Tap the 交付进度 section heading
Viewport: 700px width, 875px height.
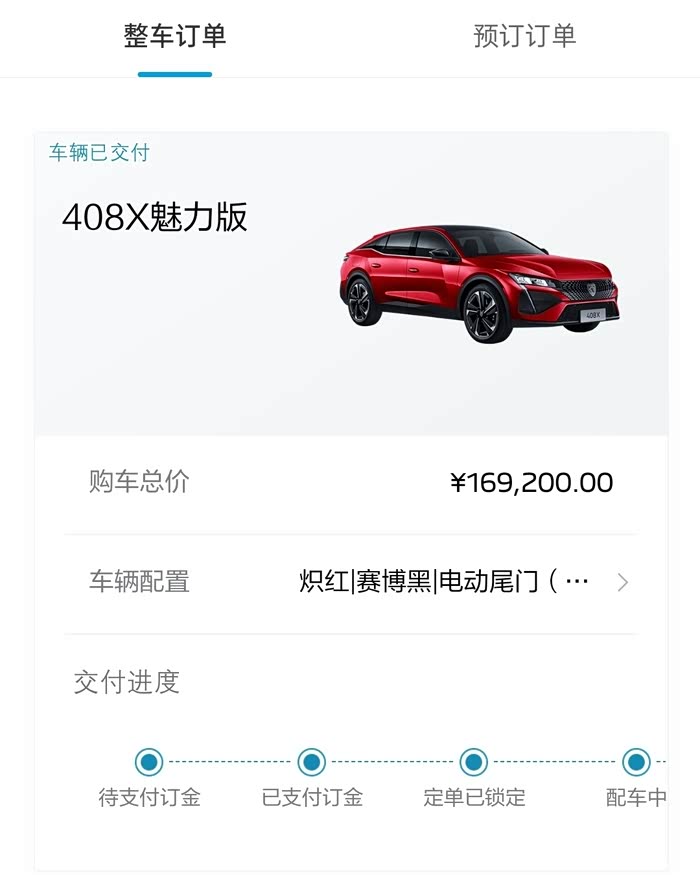[127, 682]
